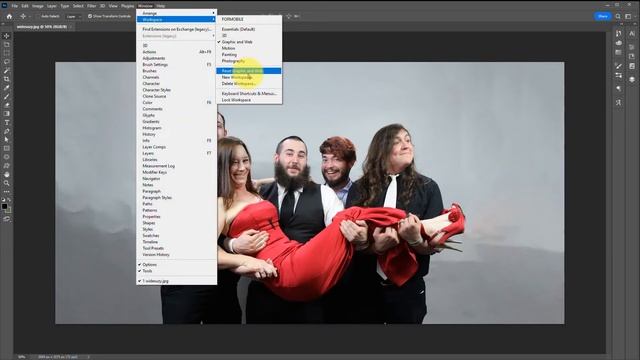Click the Home icon in options bar
Viewport: 640px width, 360px height.
click(x=9, y=16)
